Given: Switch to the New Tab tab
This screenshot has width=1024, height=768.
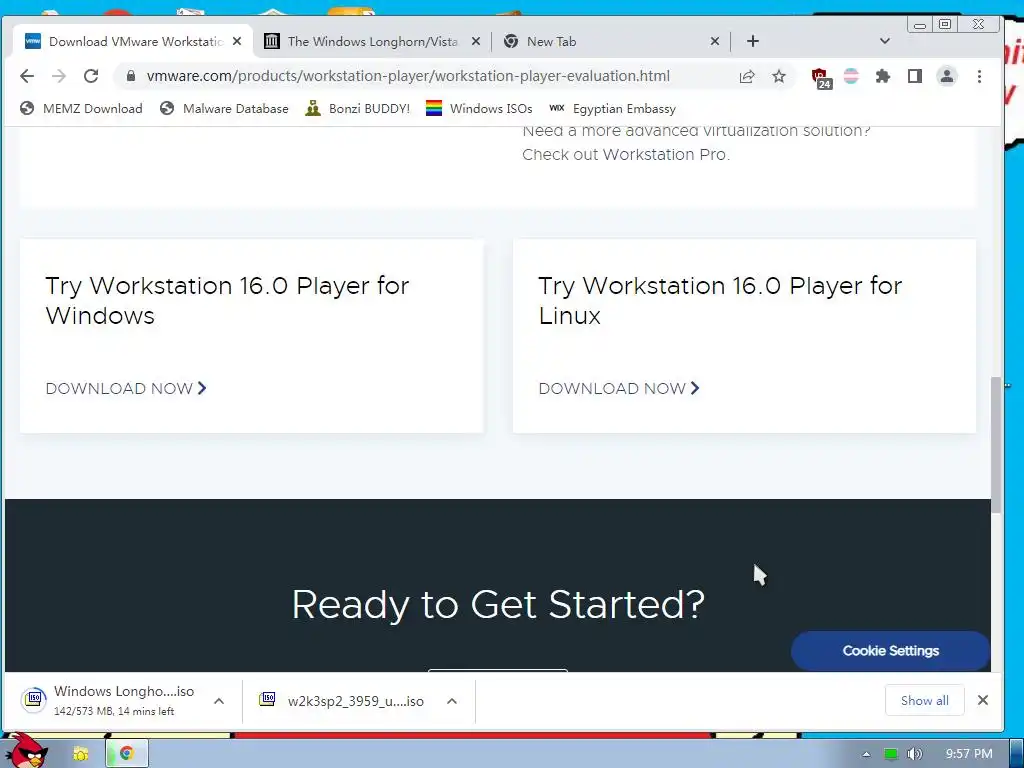Looking at the screenshot, I should pos(611,41).
